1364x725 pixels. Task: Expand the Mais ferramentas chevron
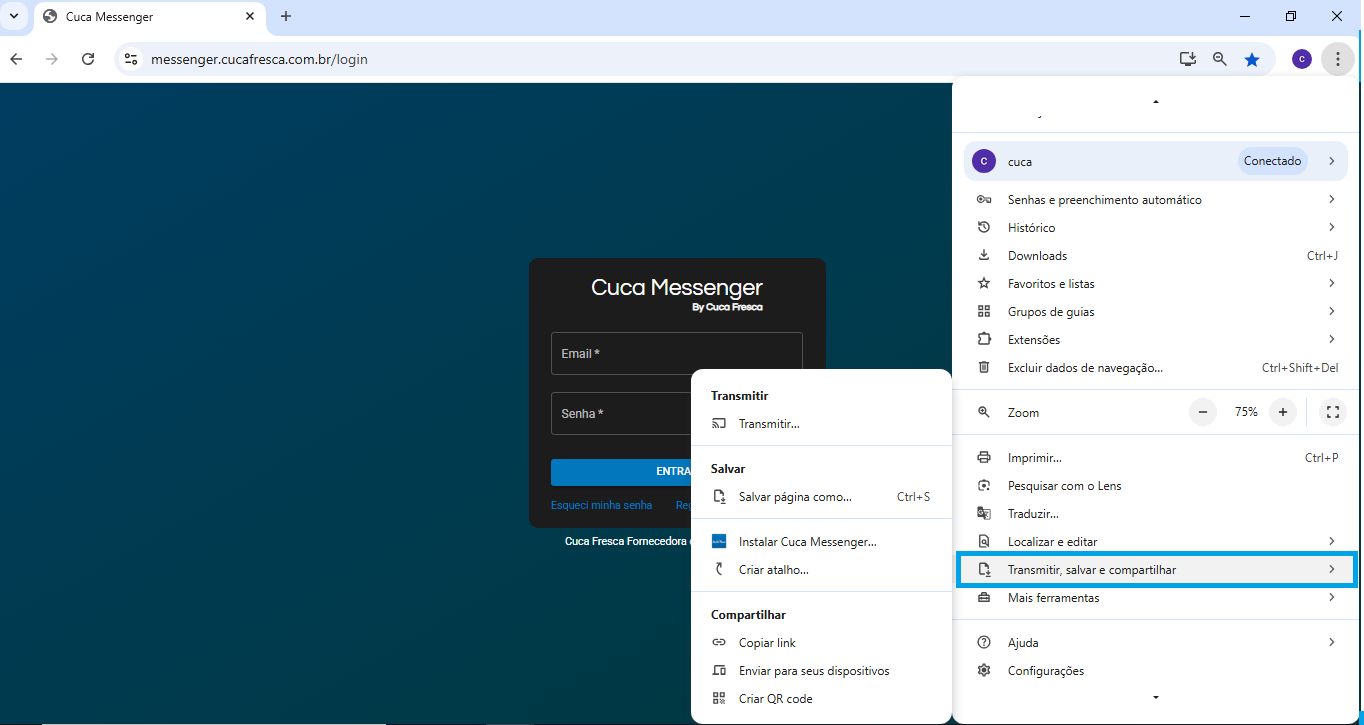1331,598
